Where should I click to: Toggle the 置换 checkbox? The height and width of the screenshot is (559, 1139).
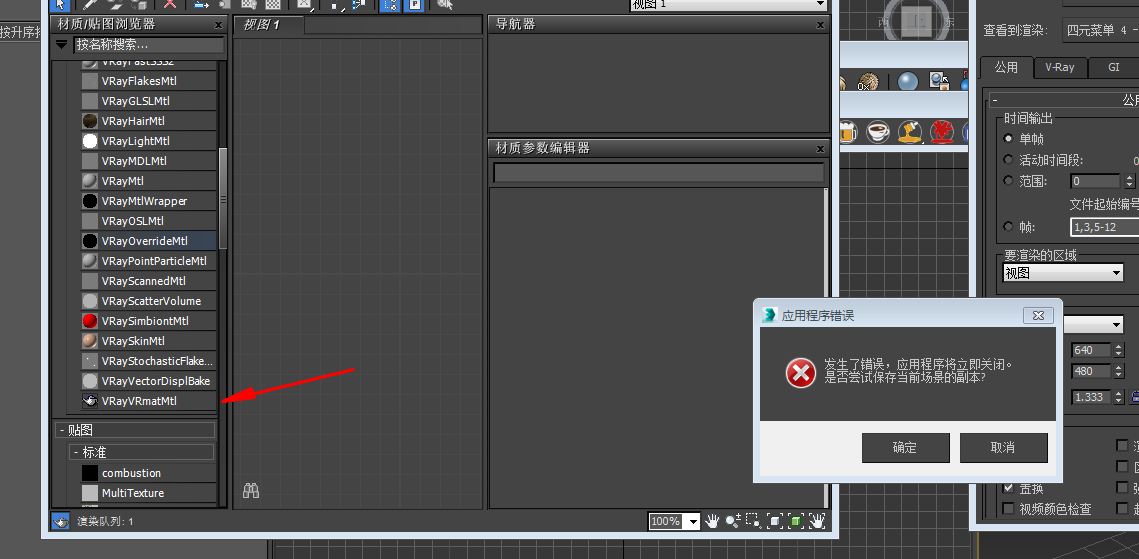click(x=1008, y=488)
